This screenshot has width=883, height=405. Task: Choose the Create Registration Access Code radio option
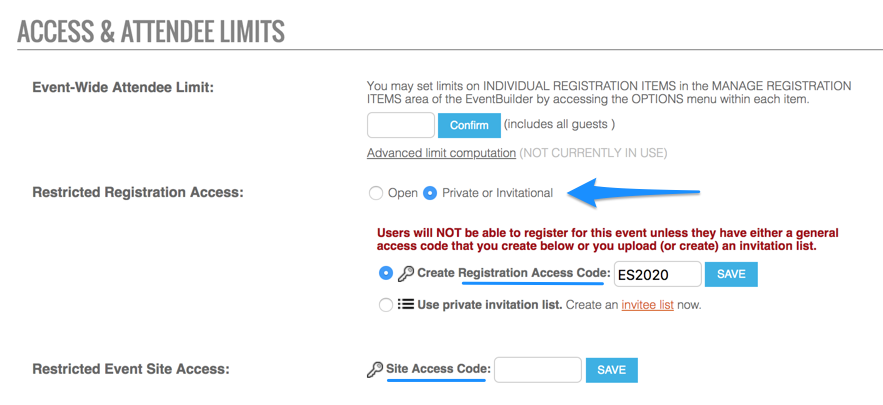386,273
